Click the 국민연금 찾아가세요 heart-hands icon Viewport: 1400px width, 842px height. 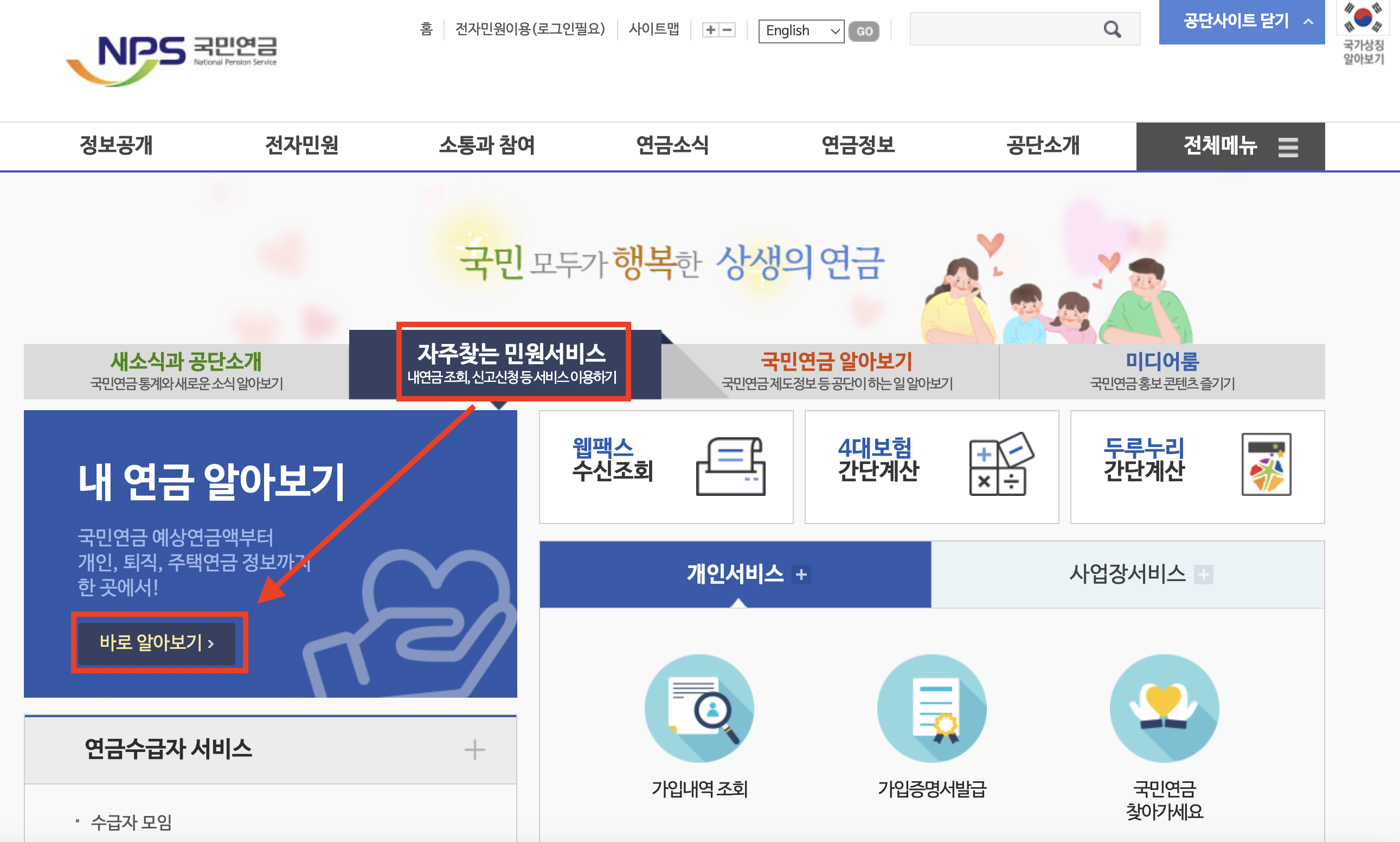click(x=1164, y=707)
